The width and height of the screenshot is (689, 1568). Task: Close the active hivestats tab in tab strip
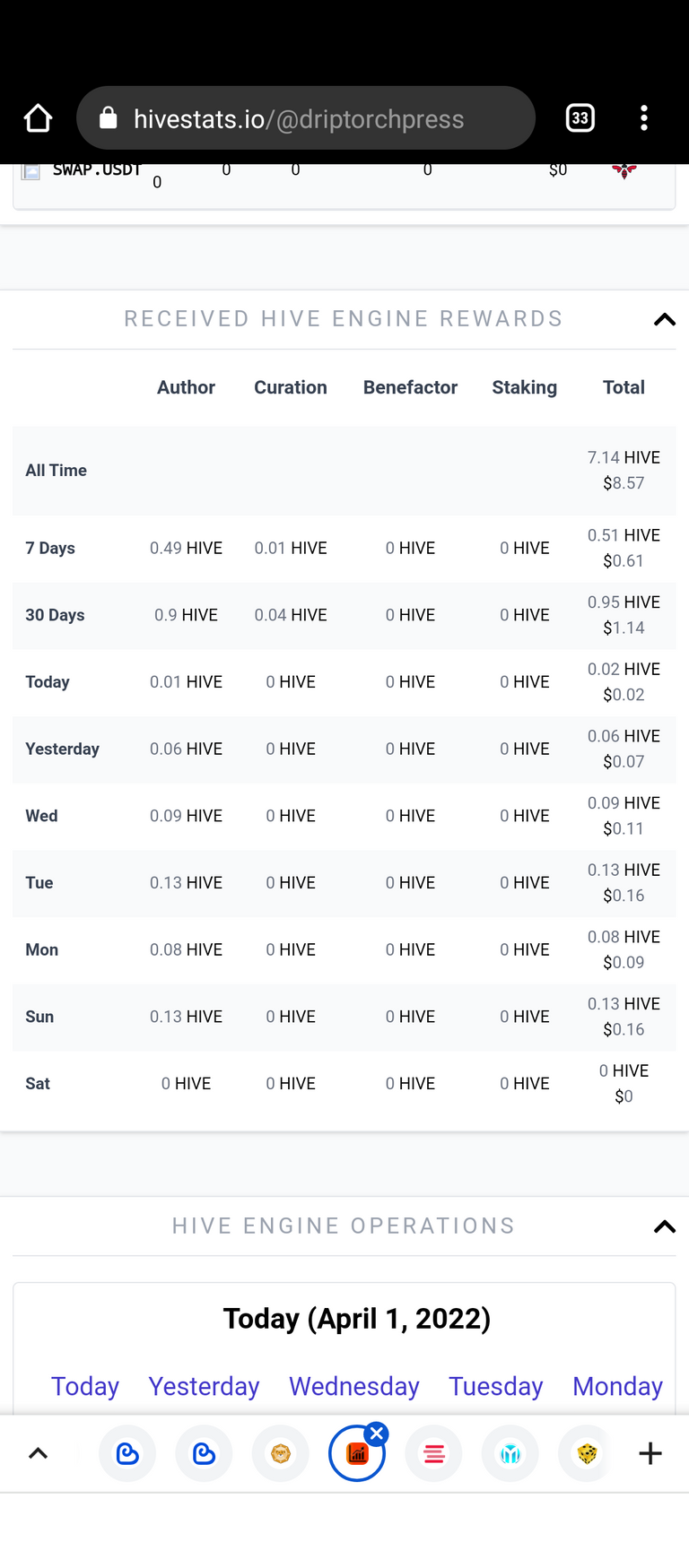coord(377,1434)
